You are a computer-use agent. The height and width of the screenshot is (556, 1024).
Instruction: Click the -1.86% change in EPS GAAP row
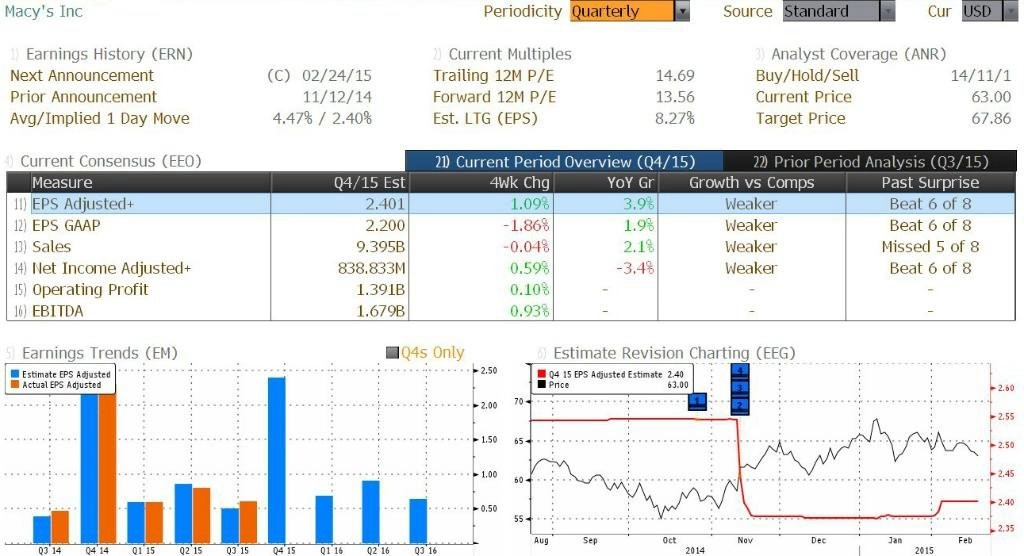tap(526, 225)
